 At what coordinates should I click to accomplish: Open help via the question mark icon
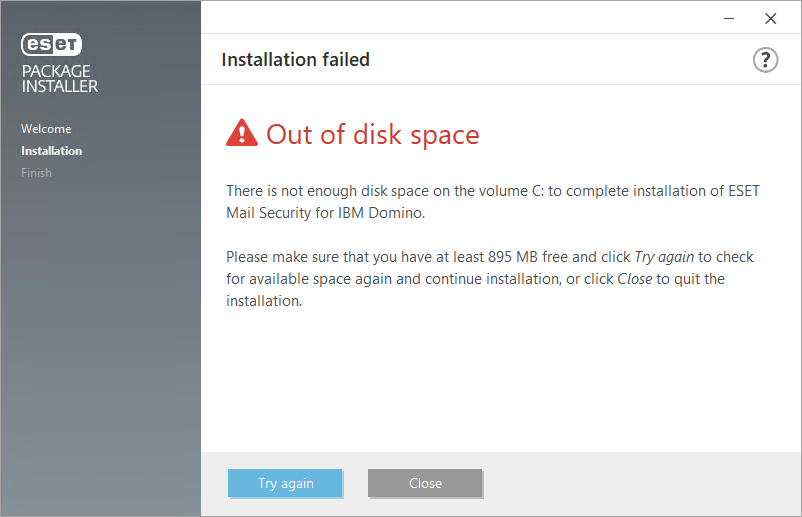765,60
